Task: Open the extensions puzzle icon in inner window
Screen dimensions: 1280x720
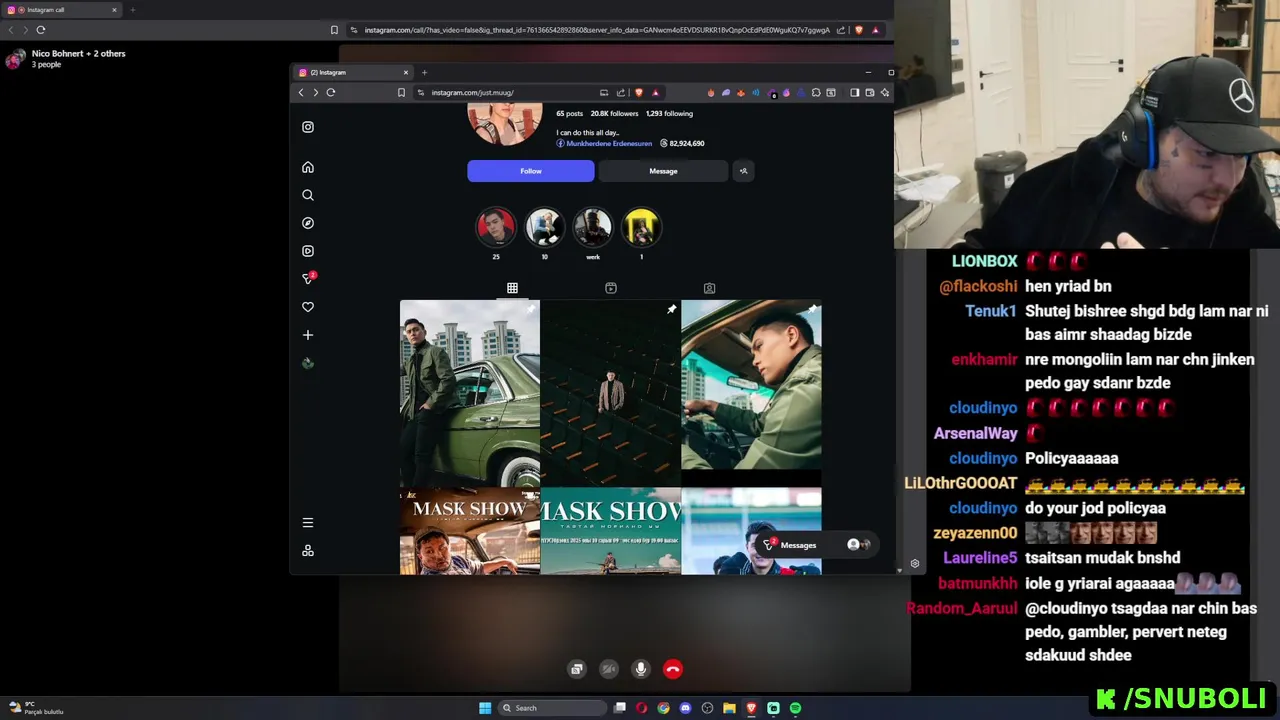Action: coord(816,92)
